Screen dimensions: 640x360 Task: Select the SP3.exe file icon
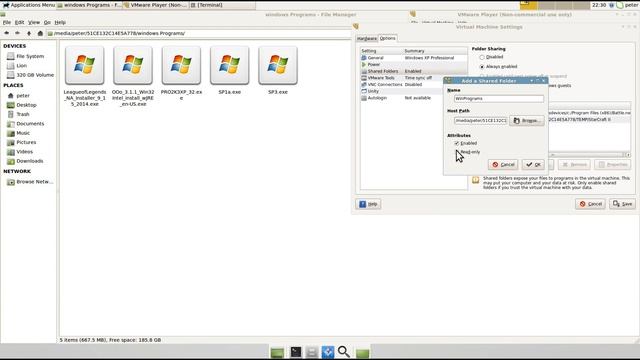278,65
